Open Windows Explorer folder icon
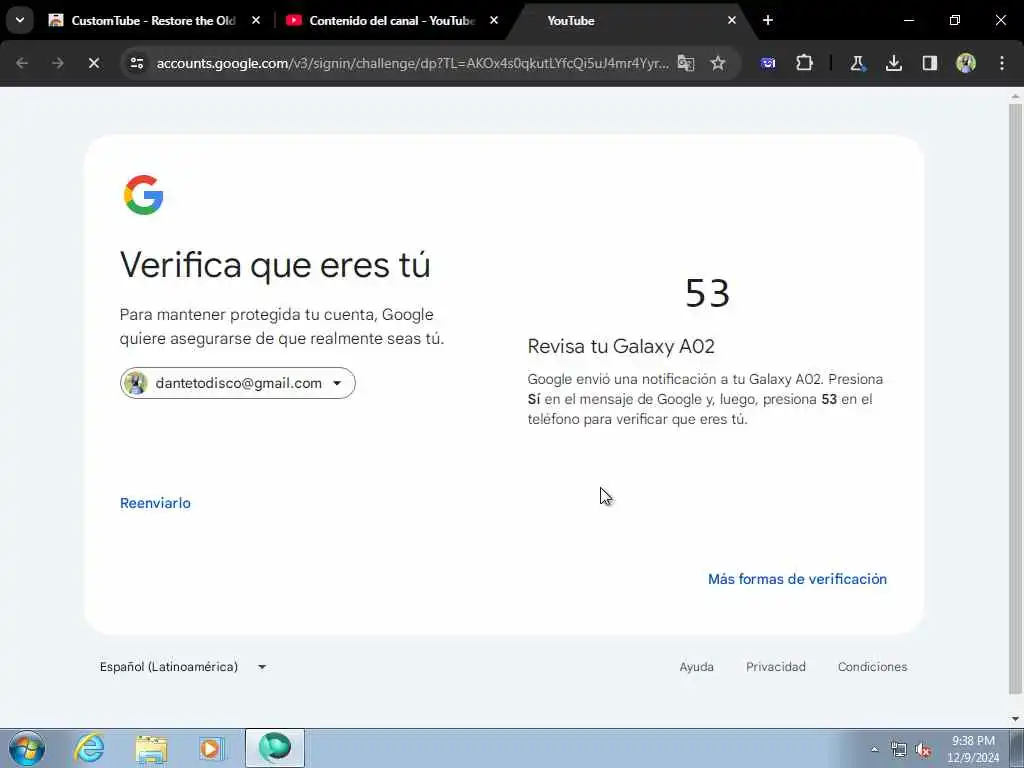1024x768 pixels. [x=151, y=748]
